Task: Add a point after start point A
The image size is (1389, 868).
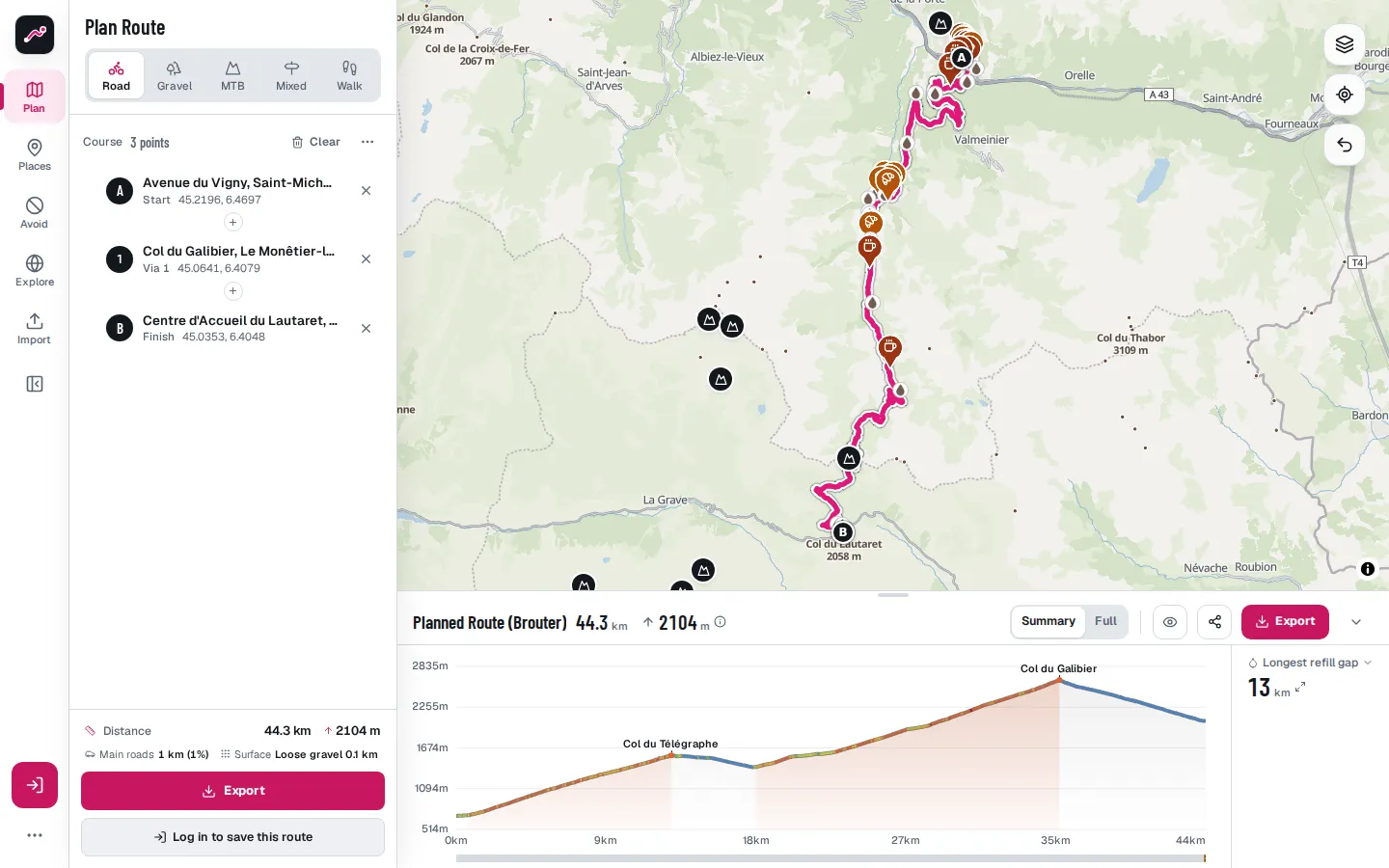Action: coord(232,223)
